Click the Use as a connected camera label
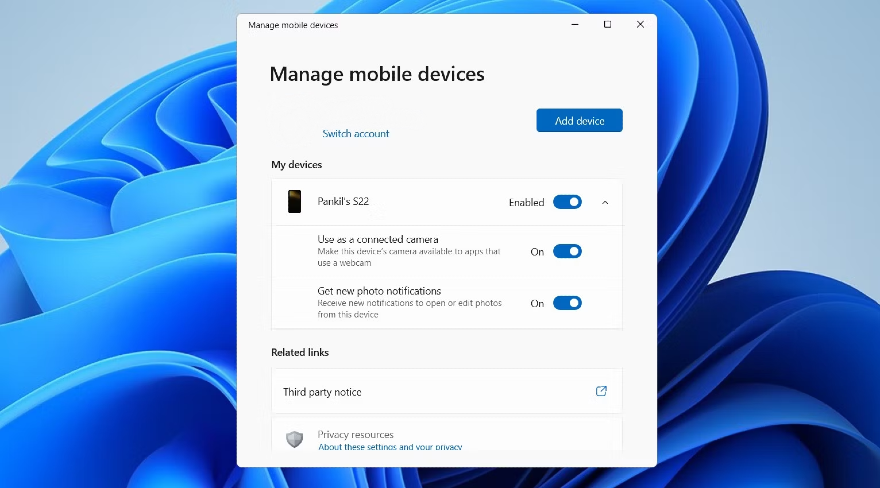This screenshot has height=488, width=880. [378, 239]
